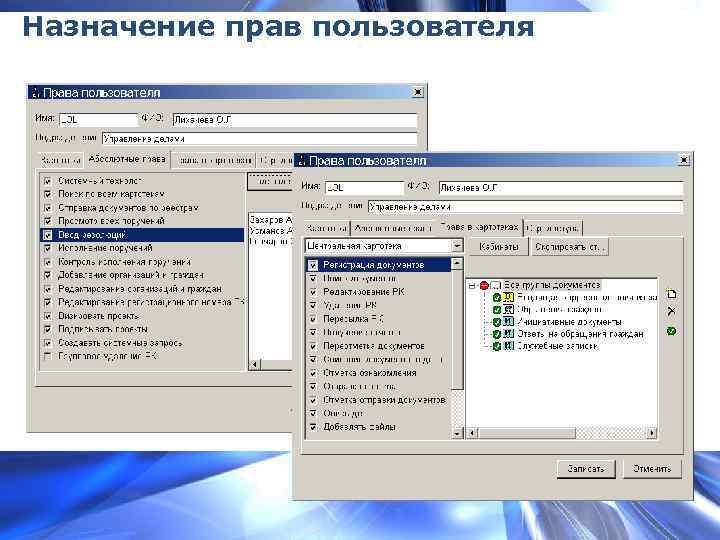Image resolution: width=720 pixels, height=540 pixels.
Task: Select Инициативные документы tree item
Action: 569,322
